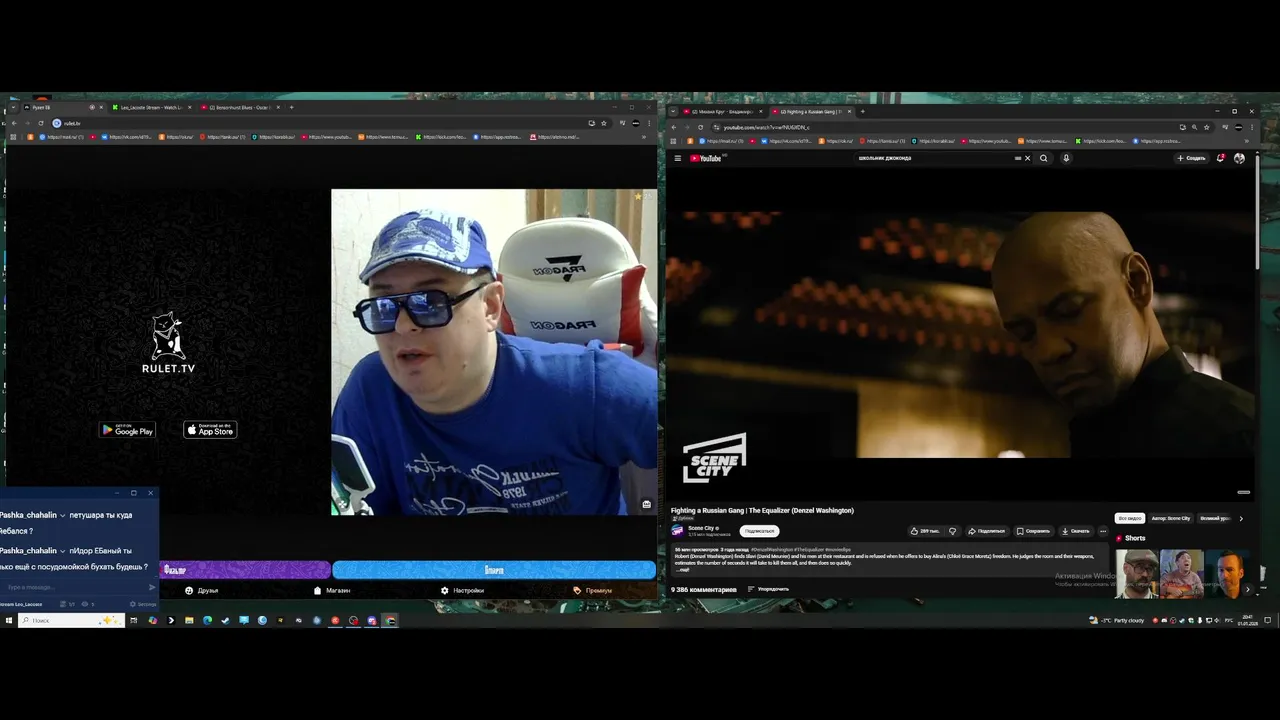Switch to the Bensonhurst Blues tab
Viewport: 1280px width, 720px height.
238,107
